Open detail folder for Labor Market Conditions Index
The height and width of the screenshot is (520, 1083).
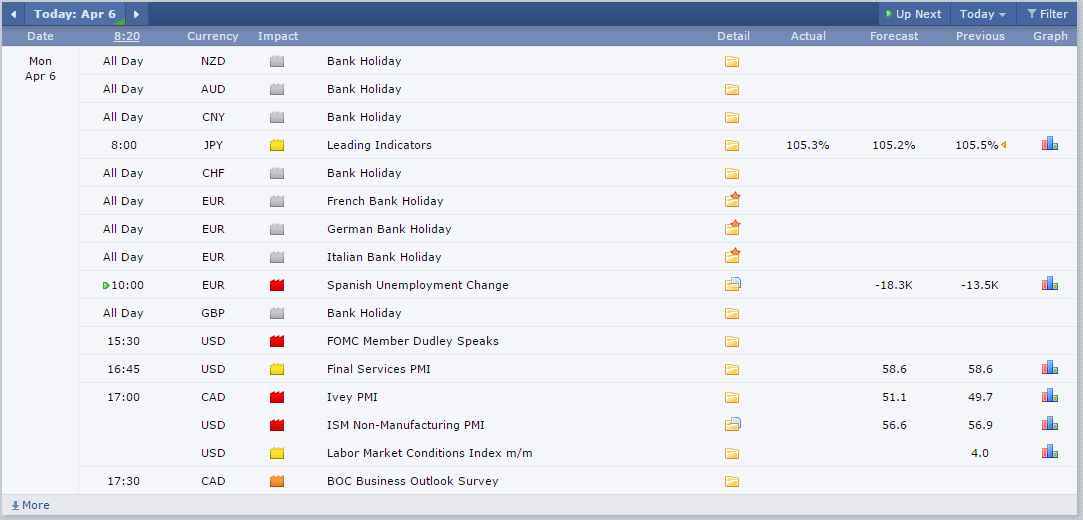(x=732, y=454)
